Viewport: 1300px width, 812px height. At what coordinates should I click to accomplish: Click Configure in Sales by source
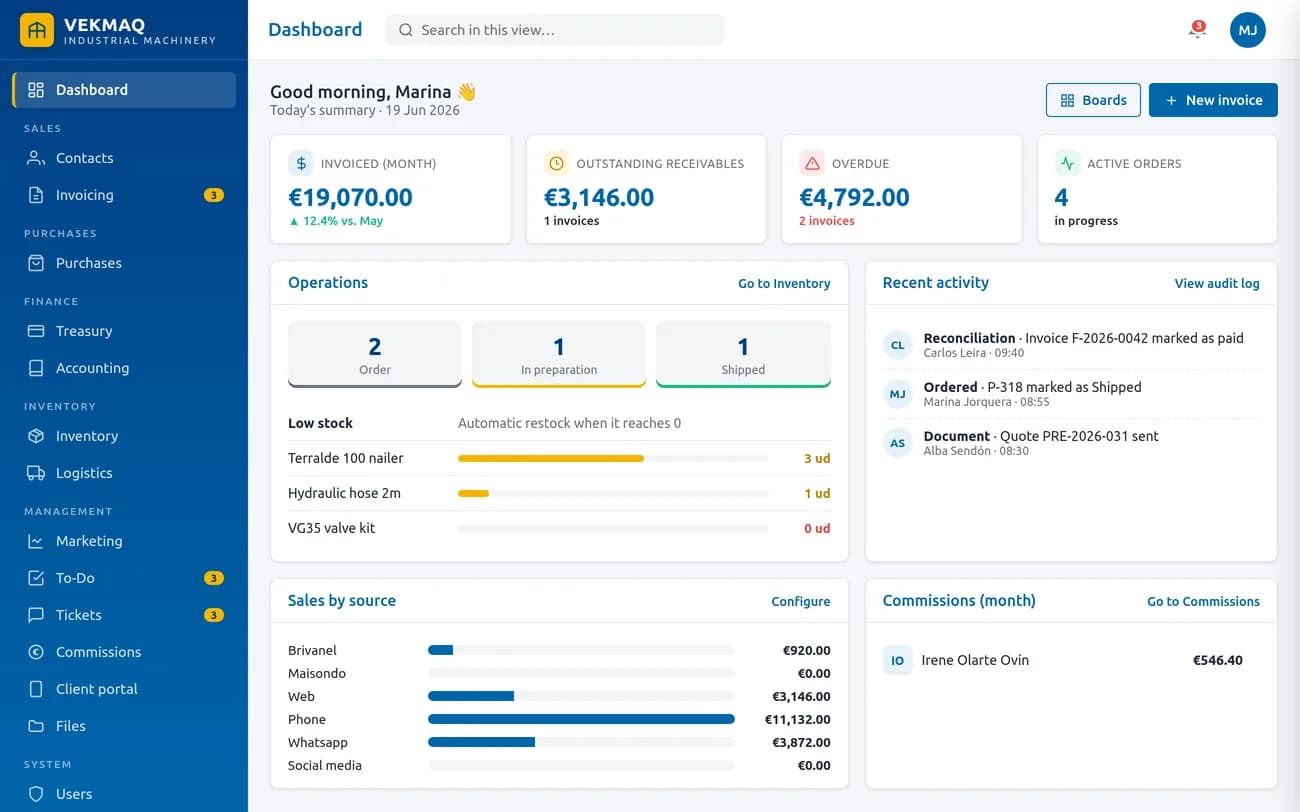tap(801, 602)
